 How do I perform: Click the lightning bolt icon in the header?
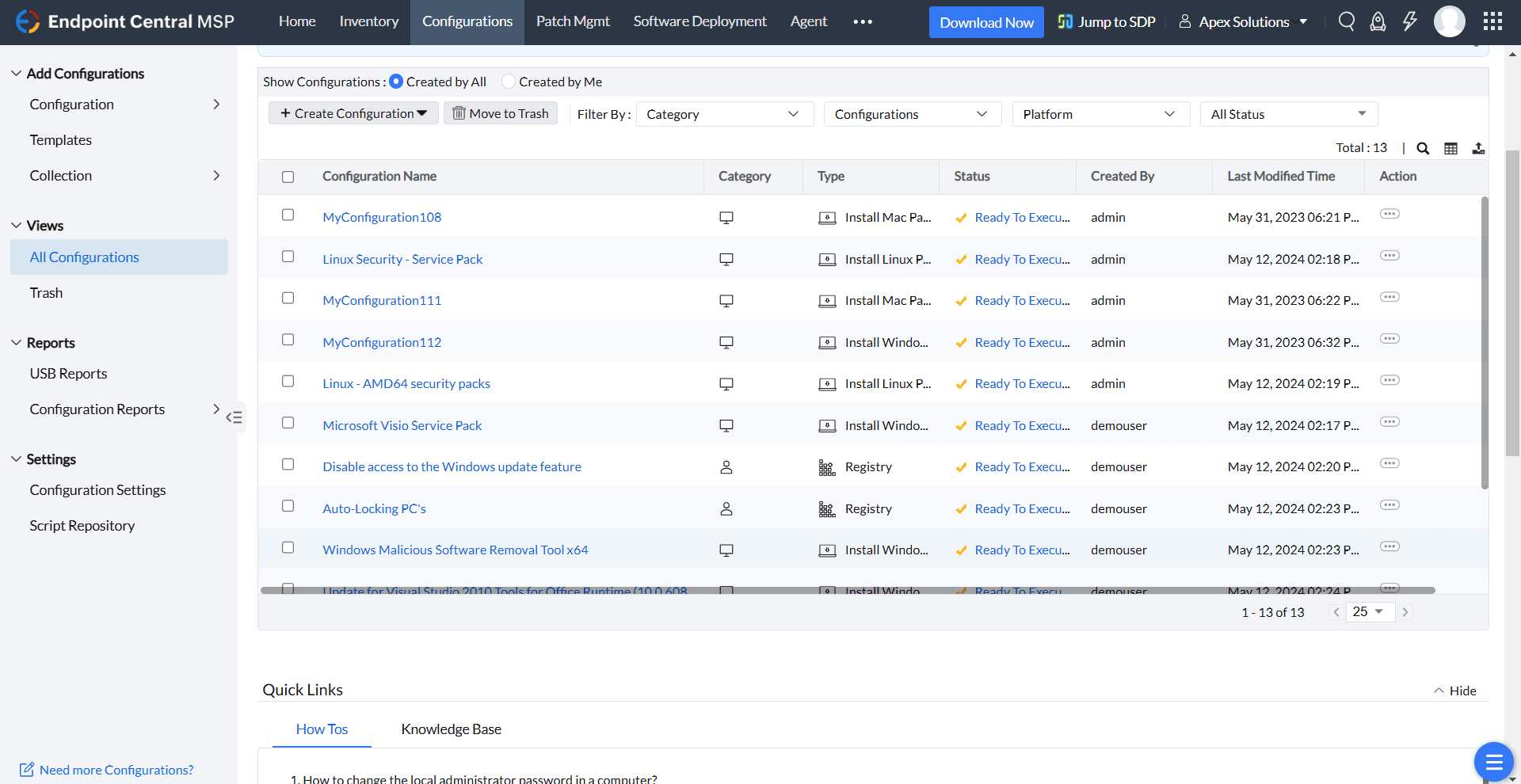click(1409, 21)
